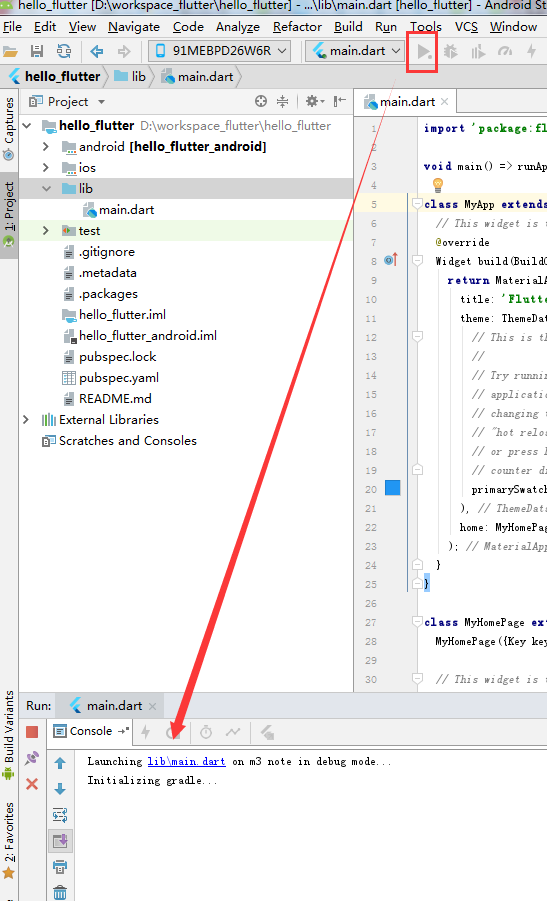Start debugging with the bug icon

tap(450, 52)
